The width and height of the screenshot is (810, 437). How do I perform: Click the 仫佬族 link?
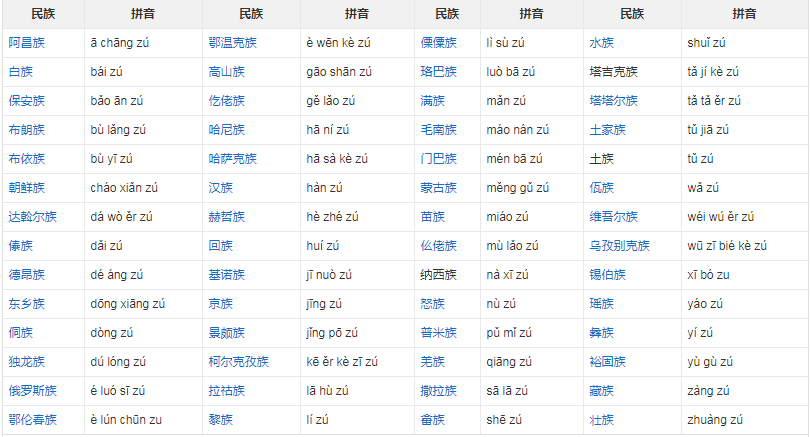(439, 245)
